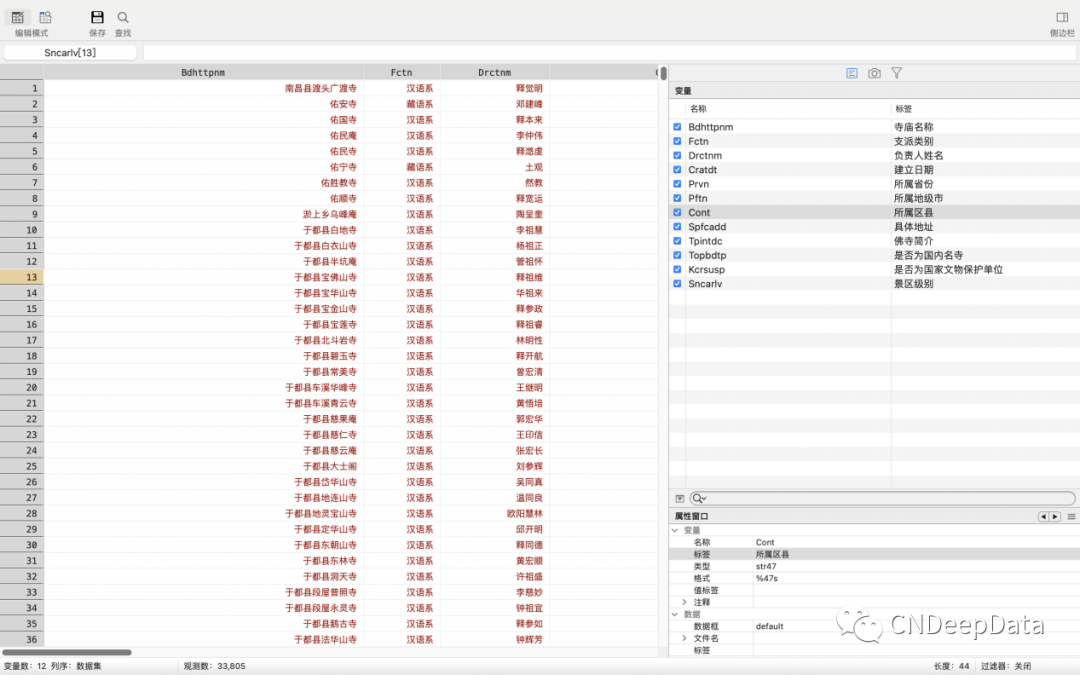
Task: Uncheck the Spfcadd variable checkbox
Action: click(x=677, y=227)
